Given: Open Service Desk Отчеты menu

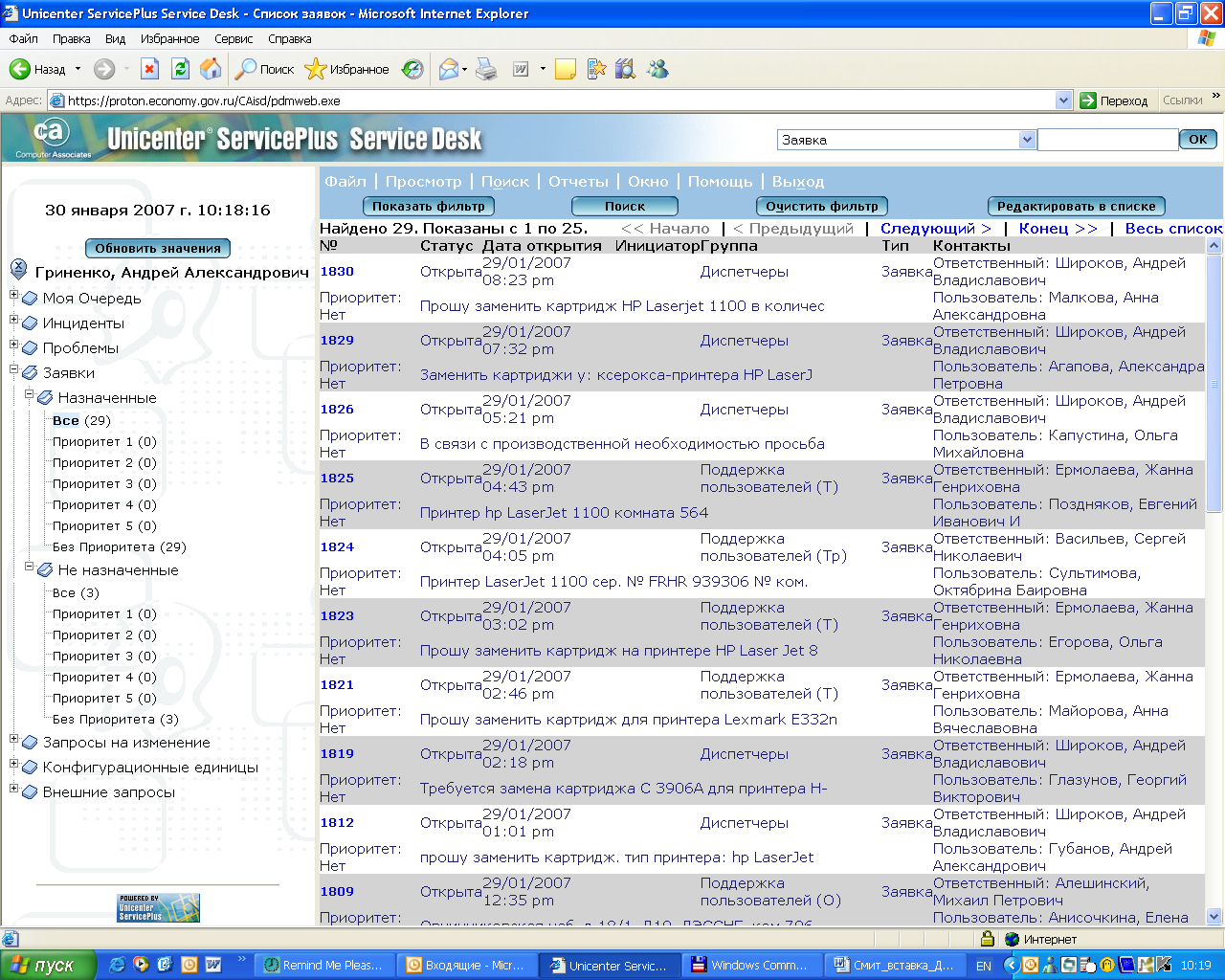Looking at the screenshot, I should [578, 181].
